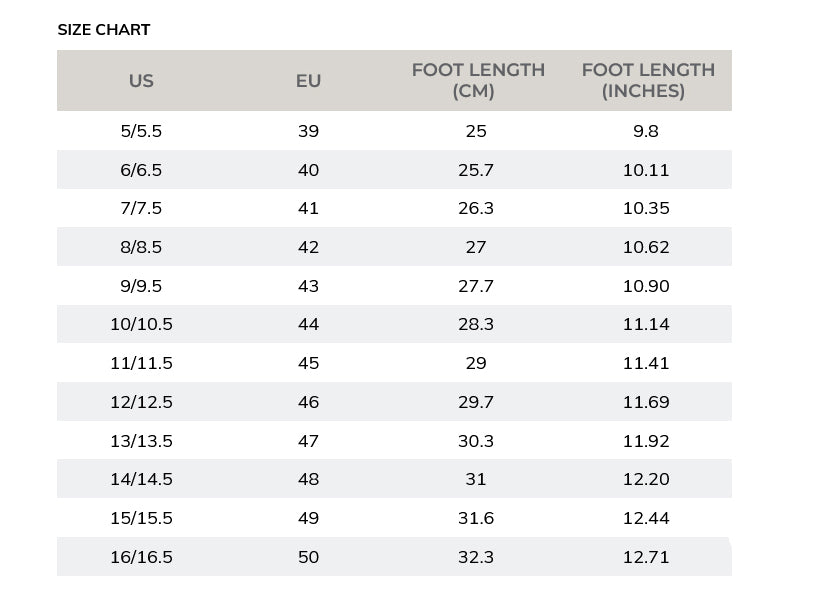
Task: Select the 25.7 cm foot length
Action: (476, 170)
